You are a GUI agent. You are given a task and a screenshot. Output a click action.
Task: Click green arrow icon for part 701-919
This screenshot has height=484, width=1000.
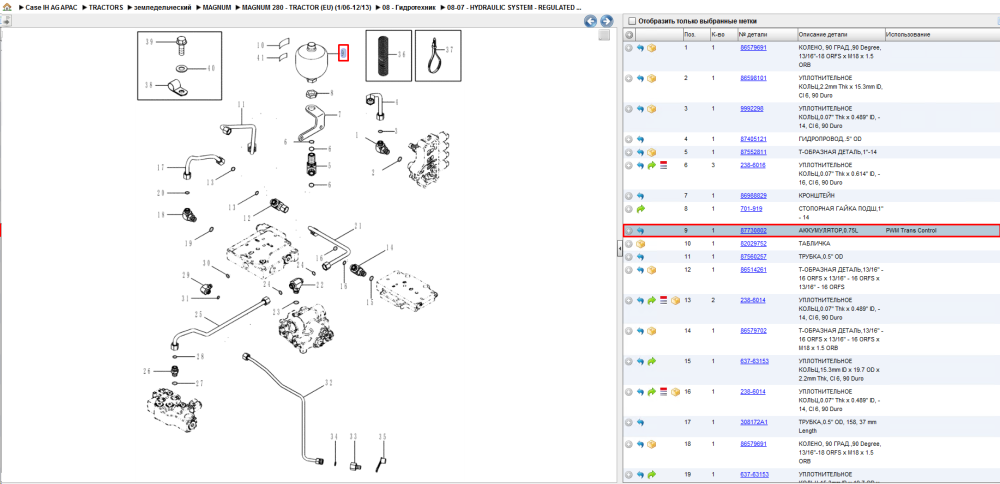click(x=640, y=209)
